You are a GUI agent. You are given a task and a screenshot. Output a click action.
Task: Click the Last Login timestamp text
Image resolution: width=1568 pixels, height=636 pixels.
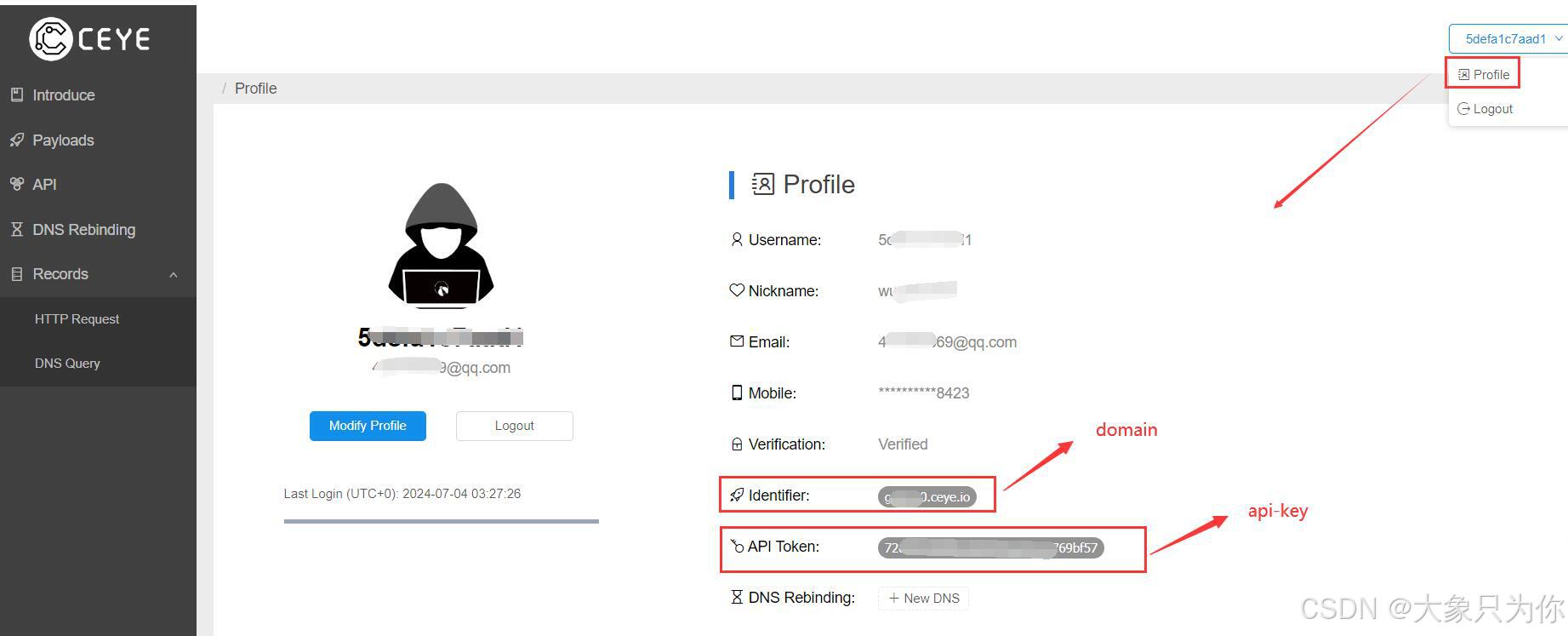click(x=402, y=494)
